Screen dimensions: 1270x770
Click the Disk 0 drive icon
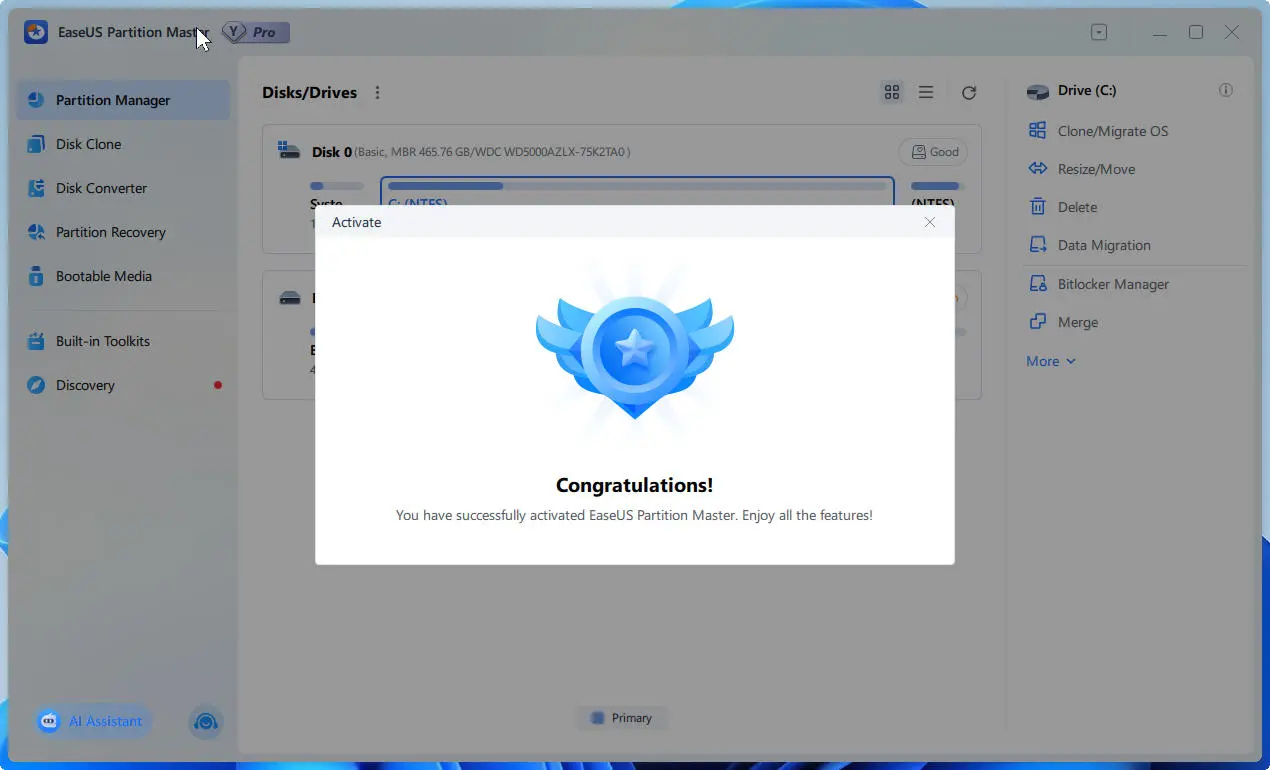click(x=289, y=151)
